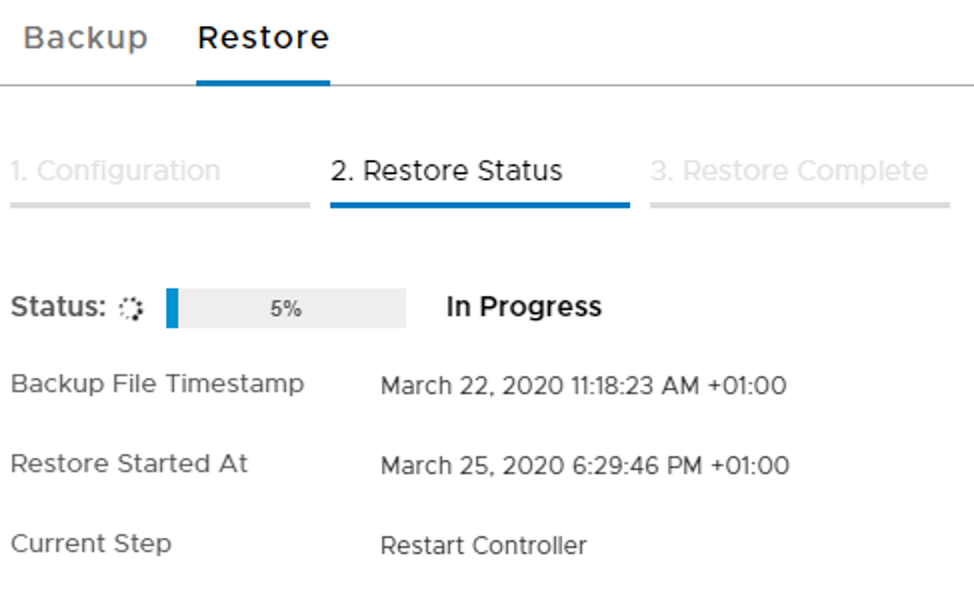Viewport: 974px width, 596px height.
Task: Click the gray underline beneath Configuration step
Action: pyautogui.click(x=160, y=205)
